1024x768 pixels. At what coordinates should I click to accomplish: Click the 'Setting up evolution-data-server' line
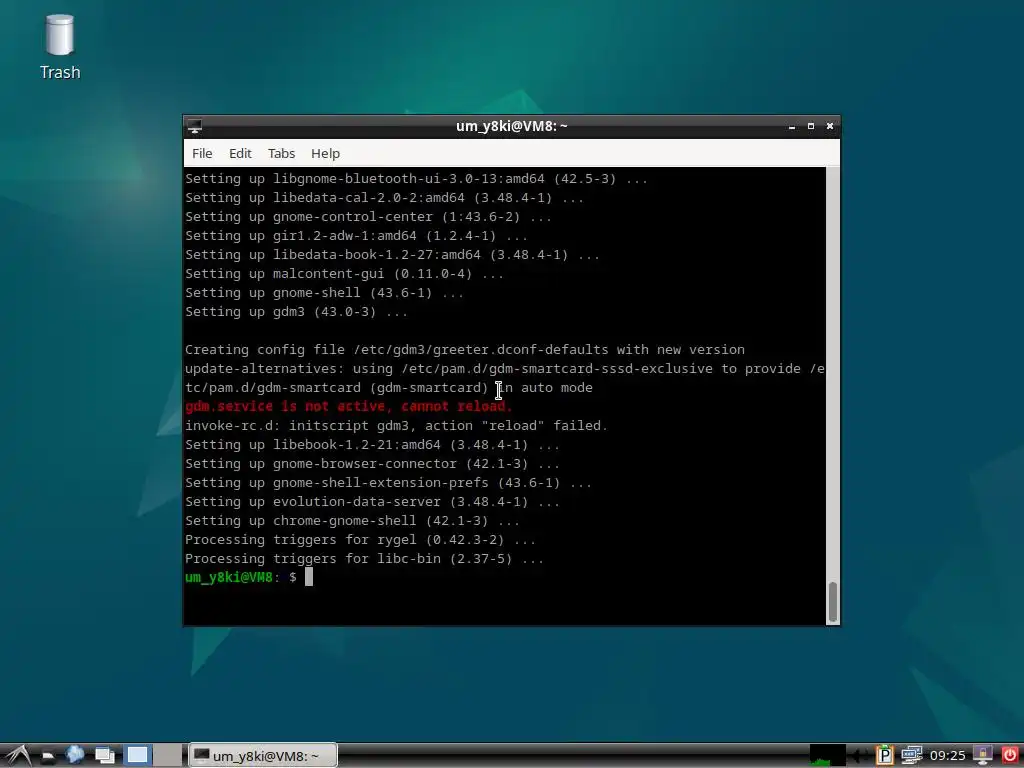(x=372, y=502)
